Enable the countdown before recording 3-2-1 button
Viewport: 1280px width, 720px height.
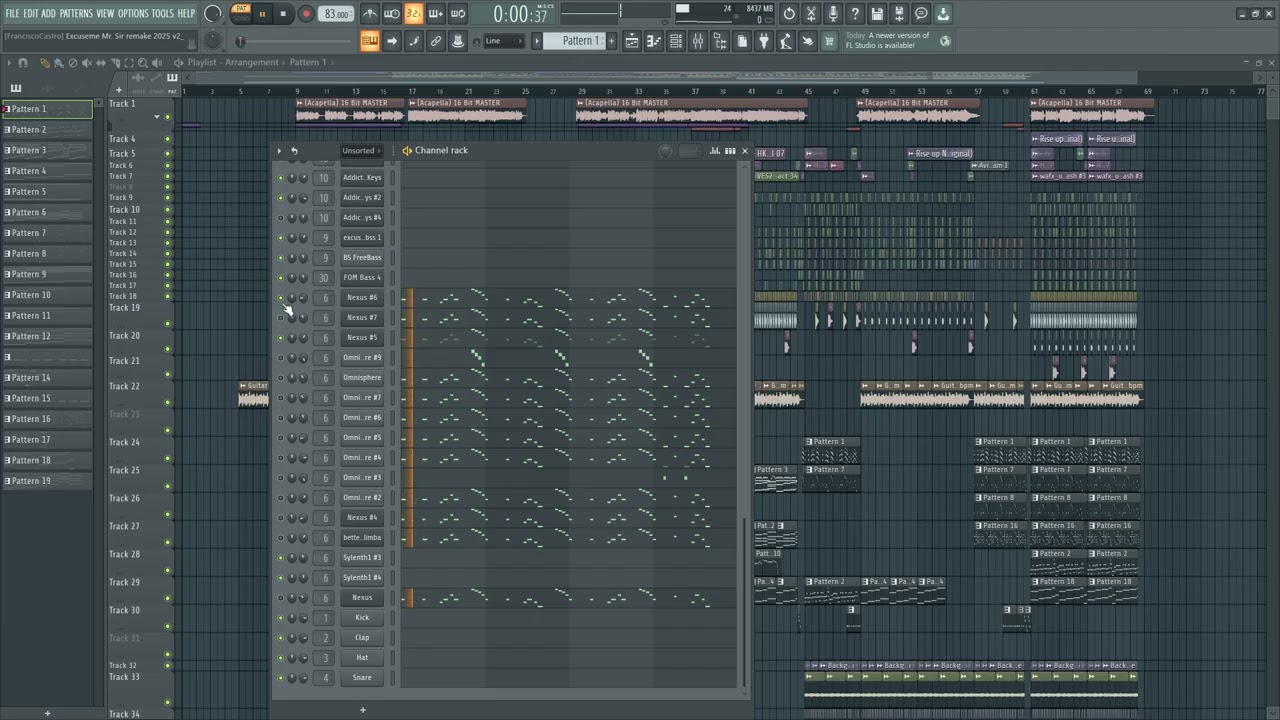click(414, 14)
